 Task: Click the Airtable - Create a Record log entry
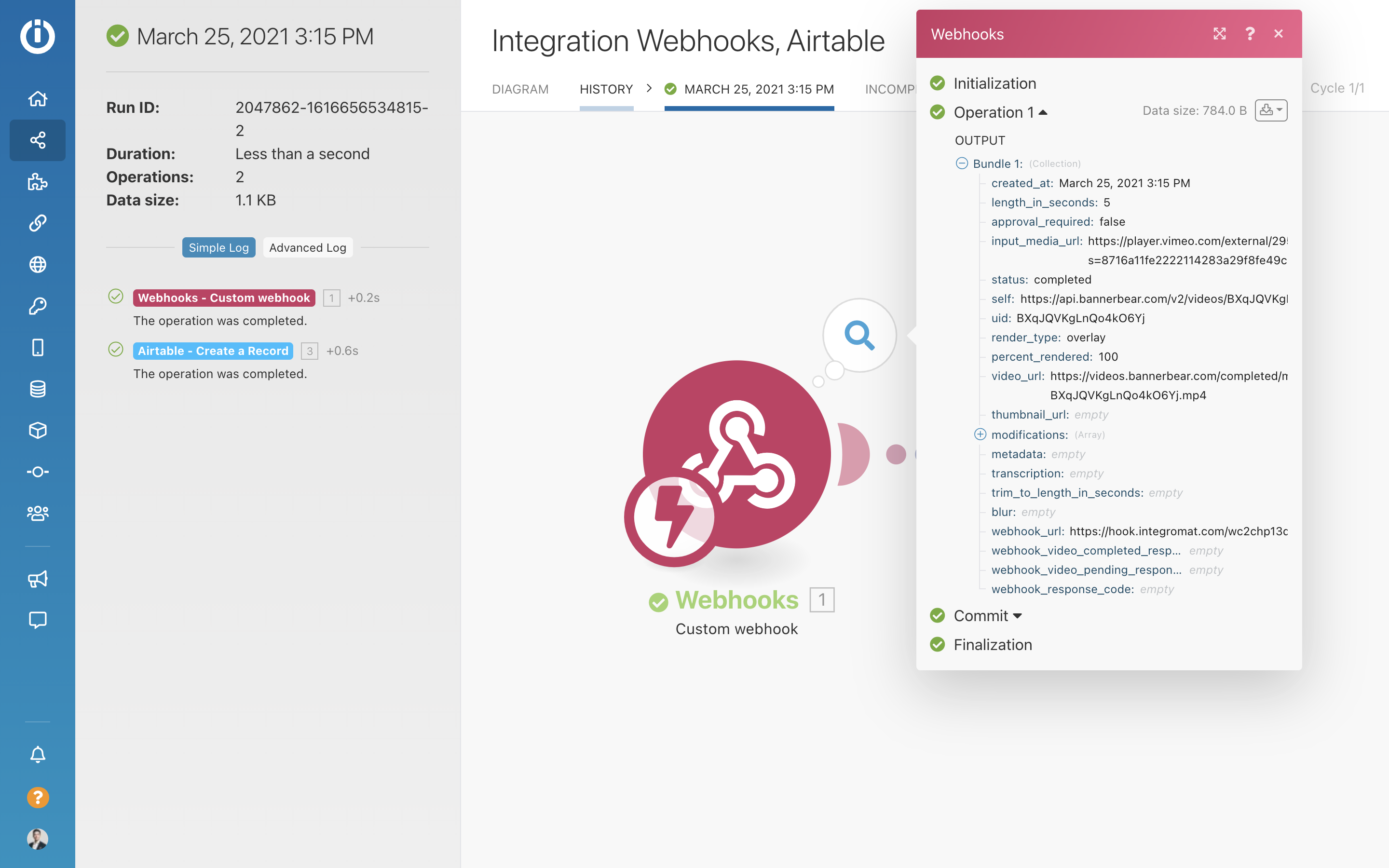click(x=213, y=351)
